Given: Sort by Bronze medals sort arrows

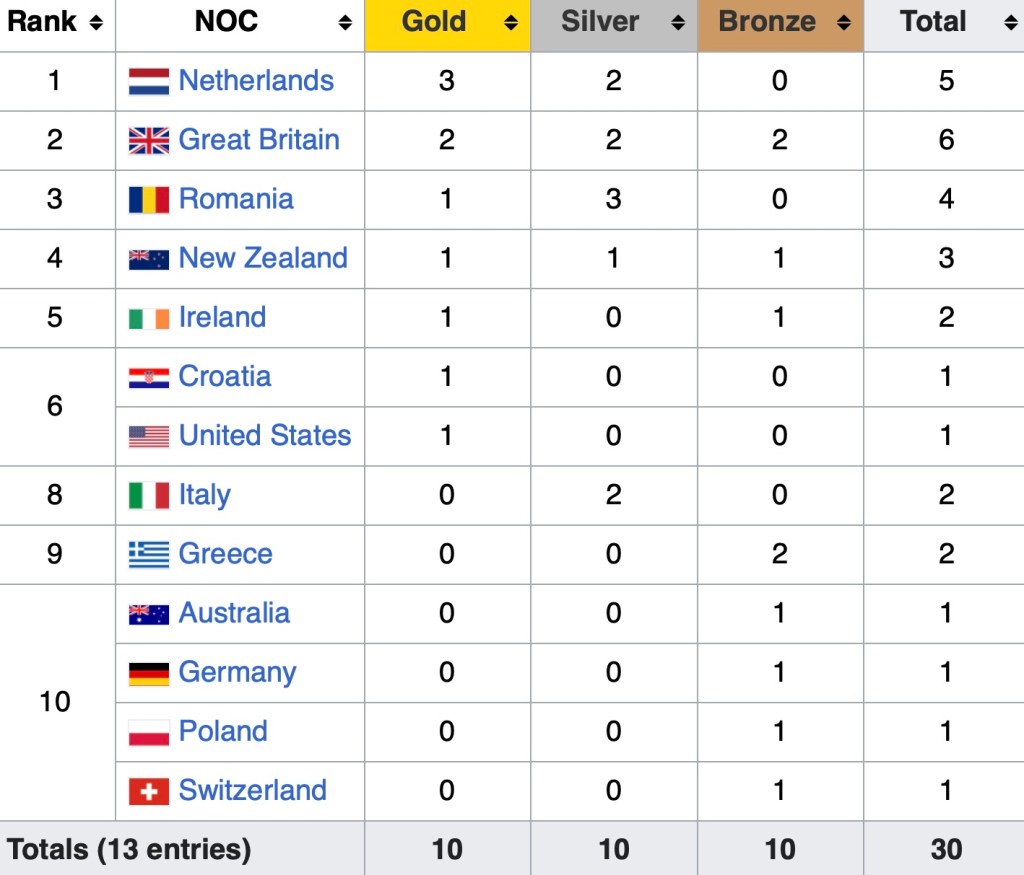Looking at the screenshot, I should (844, 22).
